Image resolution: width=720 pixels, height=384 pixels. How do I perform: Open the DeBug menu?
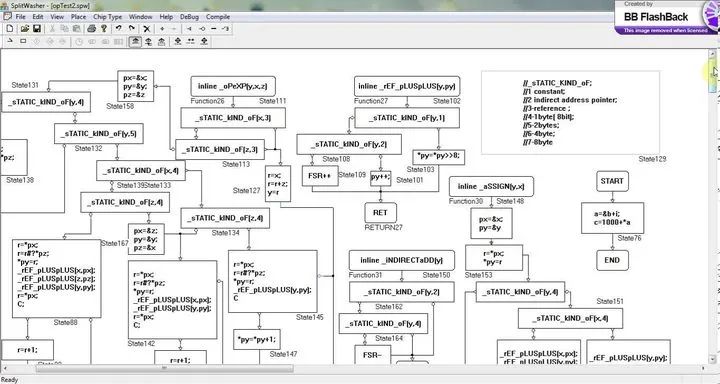tap(189, 17)
